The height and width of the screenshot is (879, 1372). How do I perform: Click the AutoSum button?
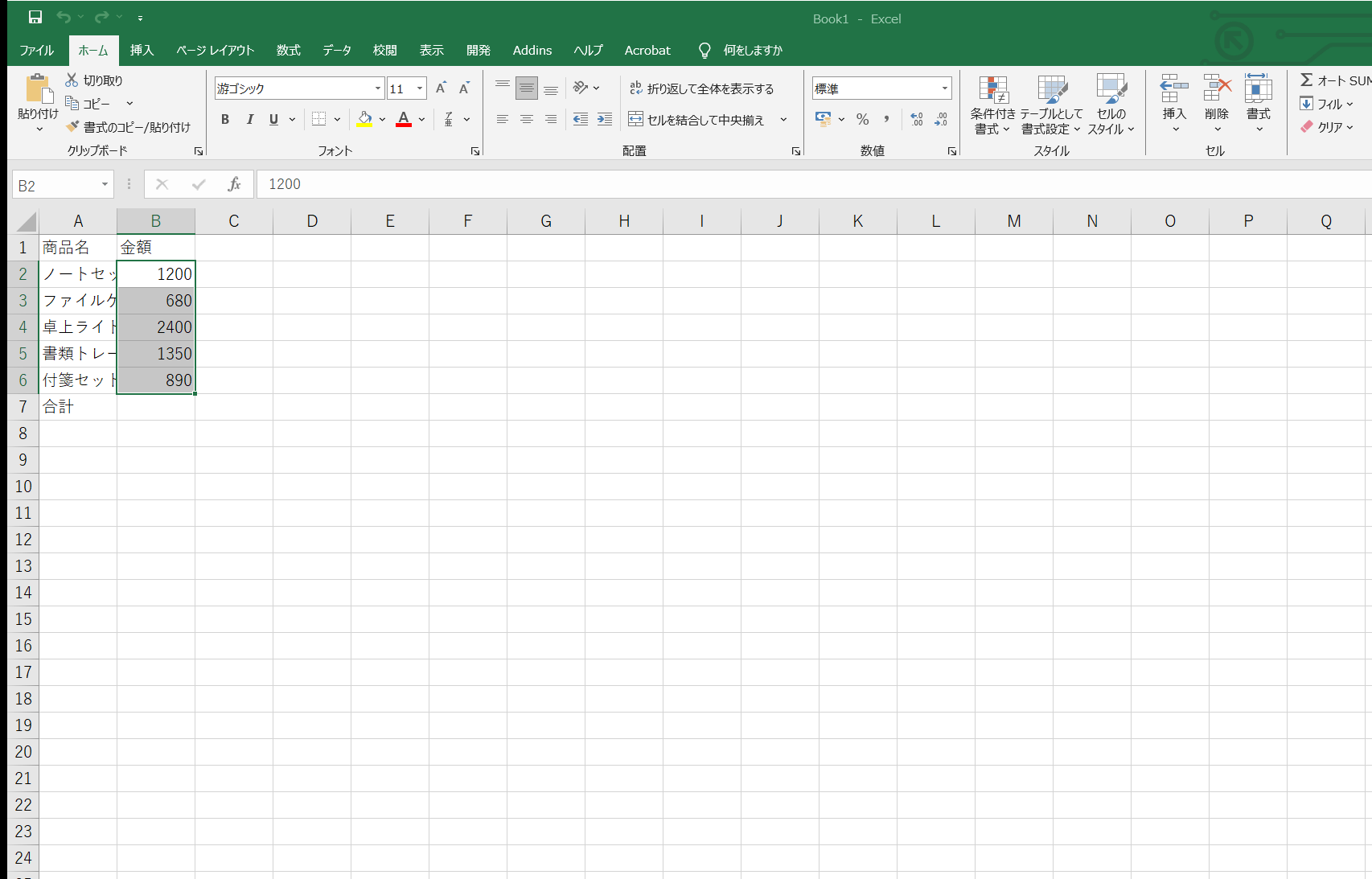click(1335, 80)
